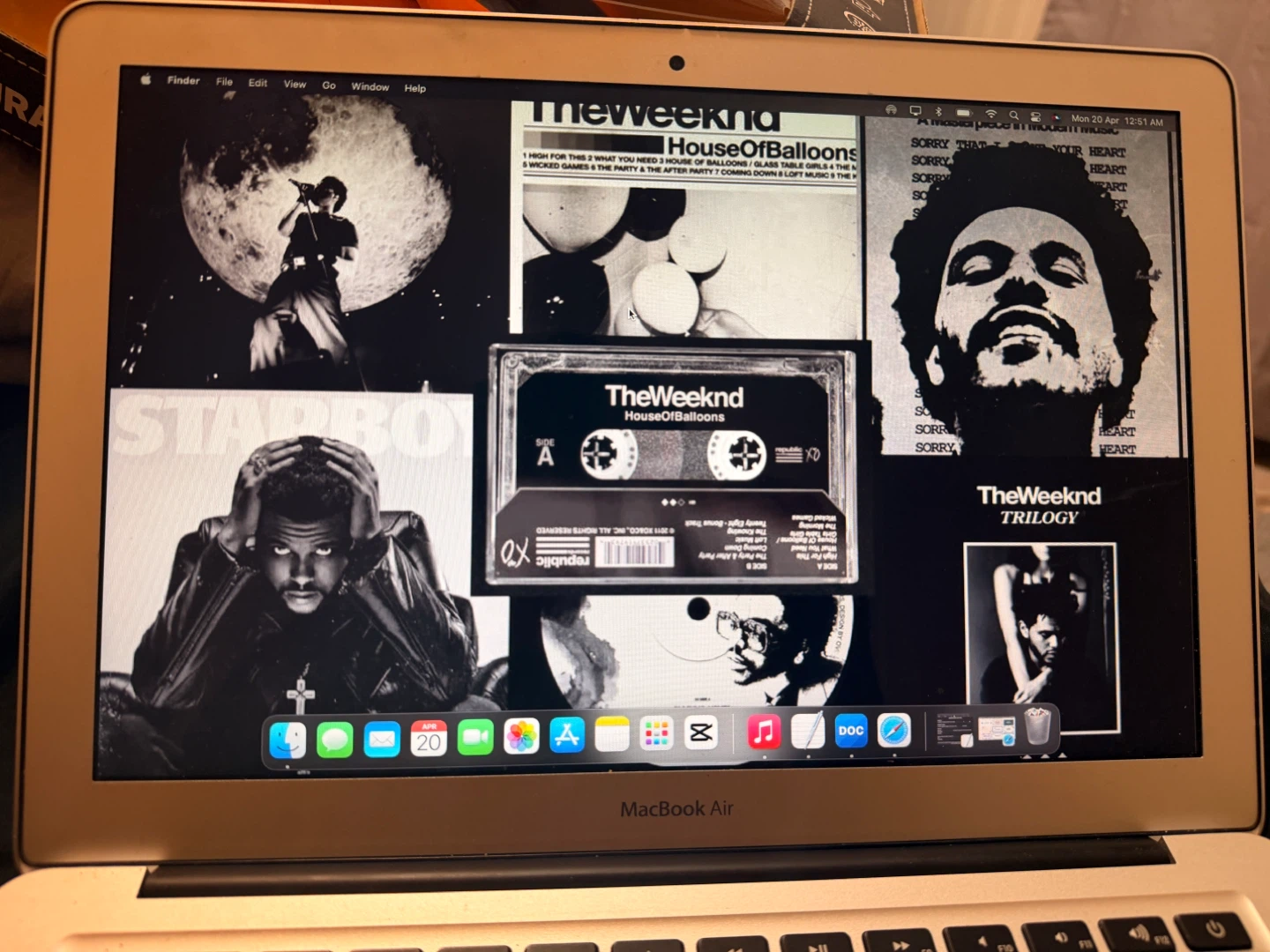
Task: Launch Safari from the Dock
Action: pyautogui.click(x=894, y=730)
